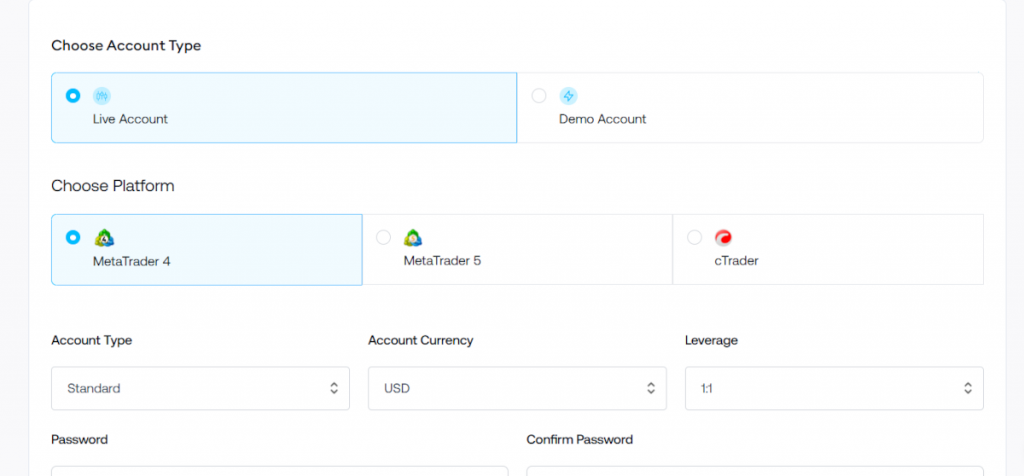The height and width of the screenshot is (476, 1024).
Task: Click the Password input field
Action: 280,471
